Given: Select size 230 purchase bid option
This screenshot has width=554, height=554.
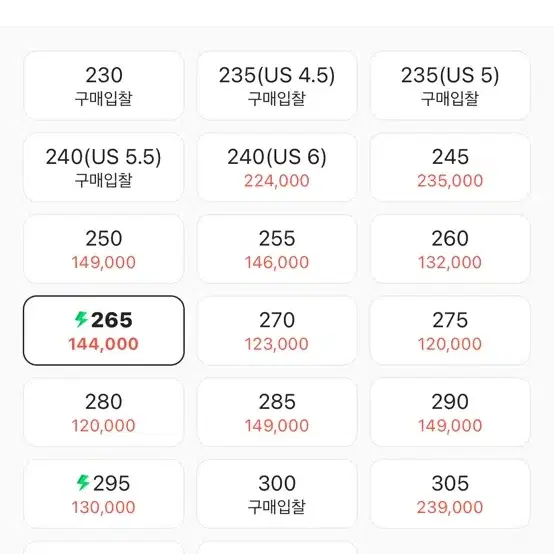Looking at the screenshot, I should pyautogui.click(x=104, y=86).
